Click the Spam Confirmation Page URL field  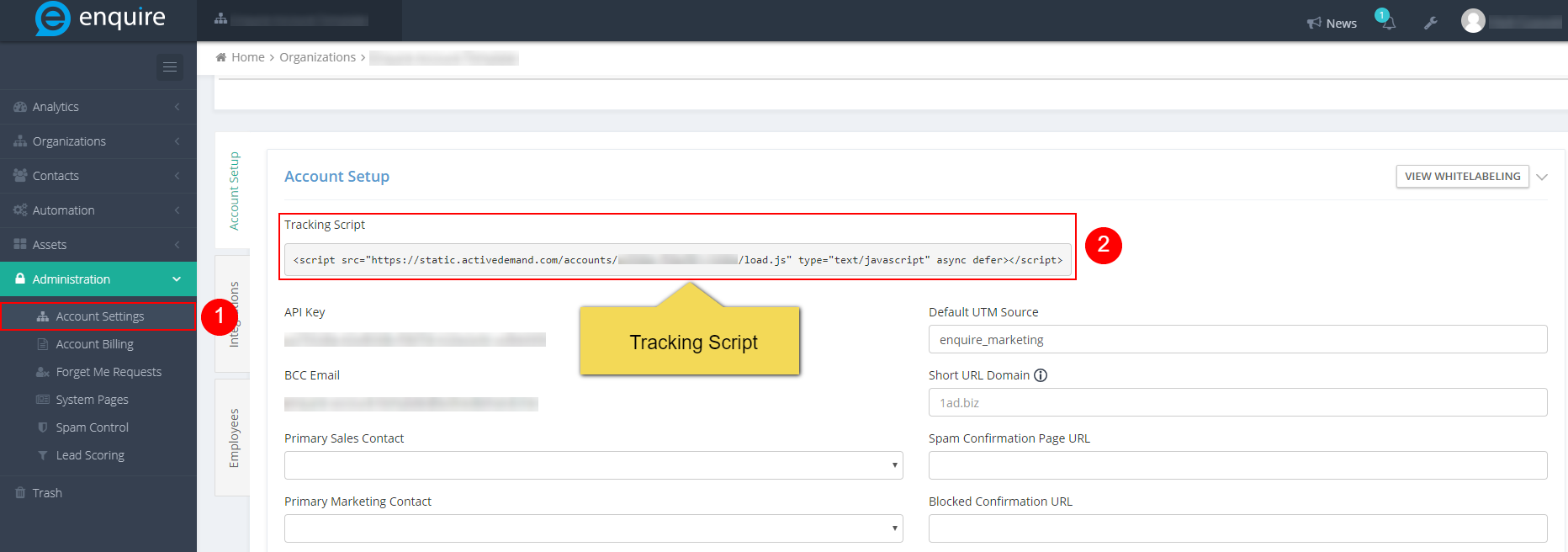point(1237,465)
